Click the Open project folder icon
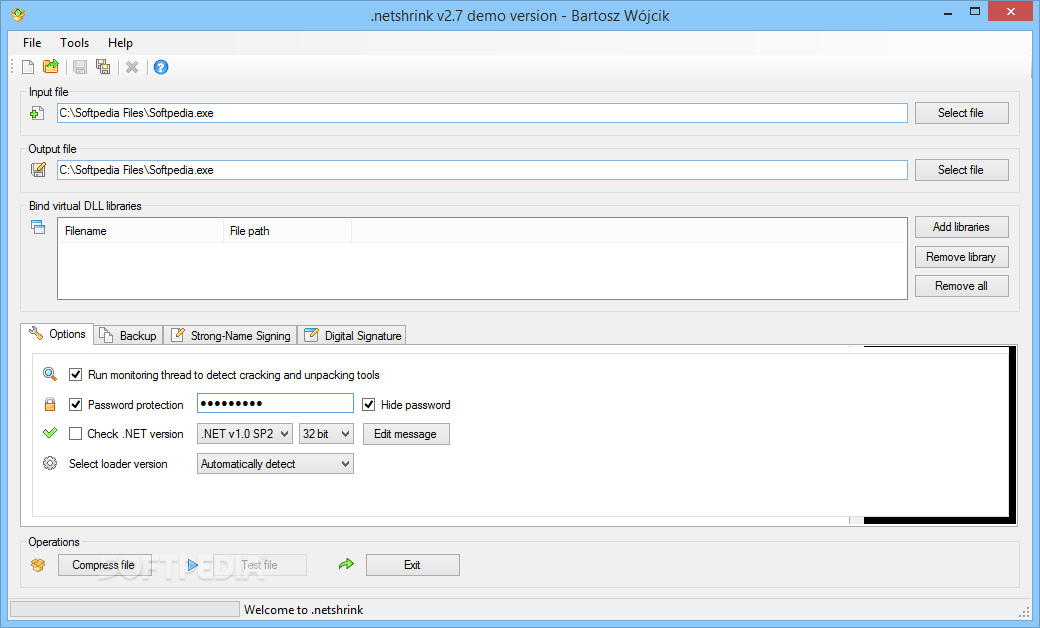 coord(50,66)
